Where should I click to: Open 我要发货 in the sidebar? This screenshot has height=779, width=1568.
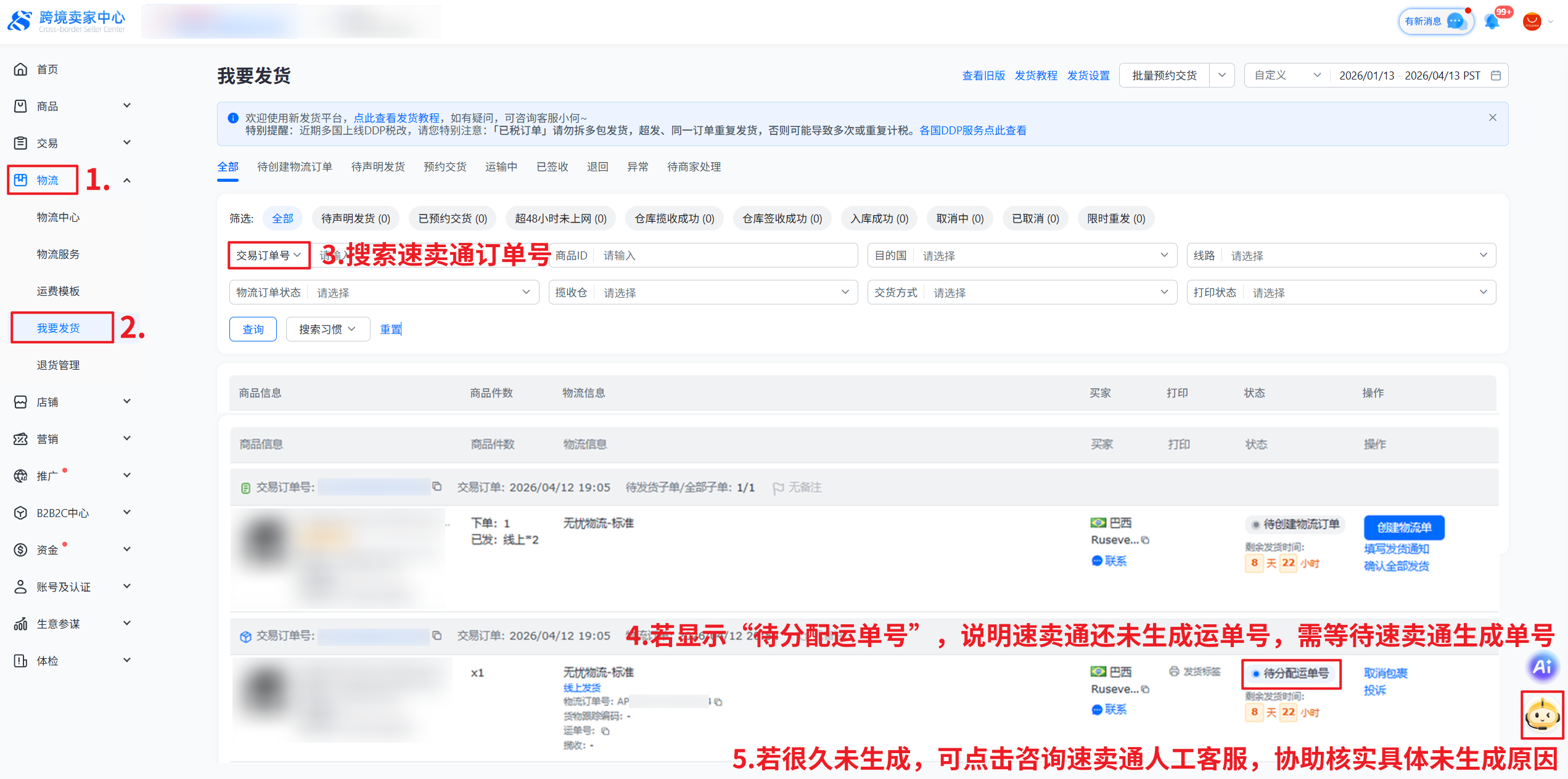click(59, 328)
